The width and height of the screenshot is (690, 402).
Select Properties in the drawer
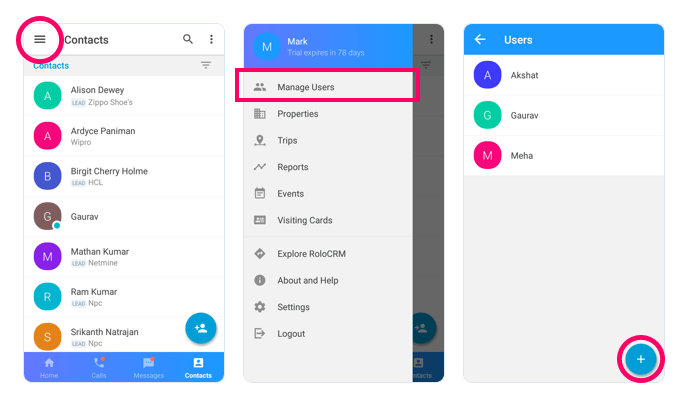328,114
